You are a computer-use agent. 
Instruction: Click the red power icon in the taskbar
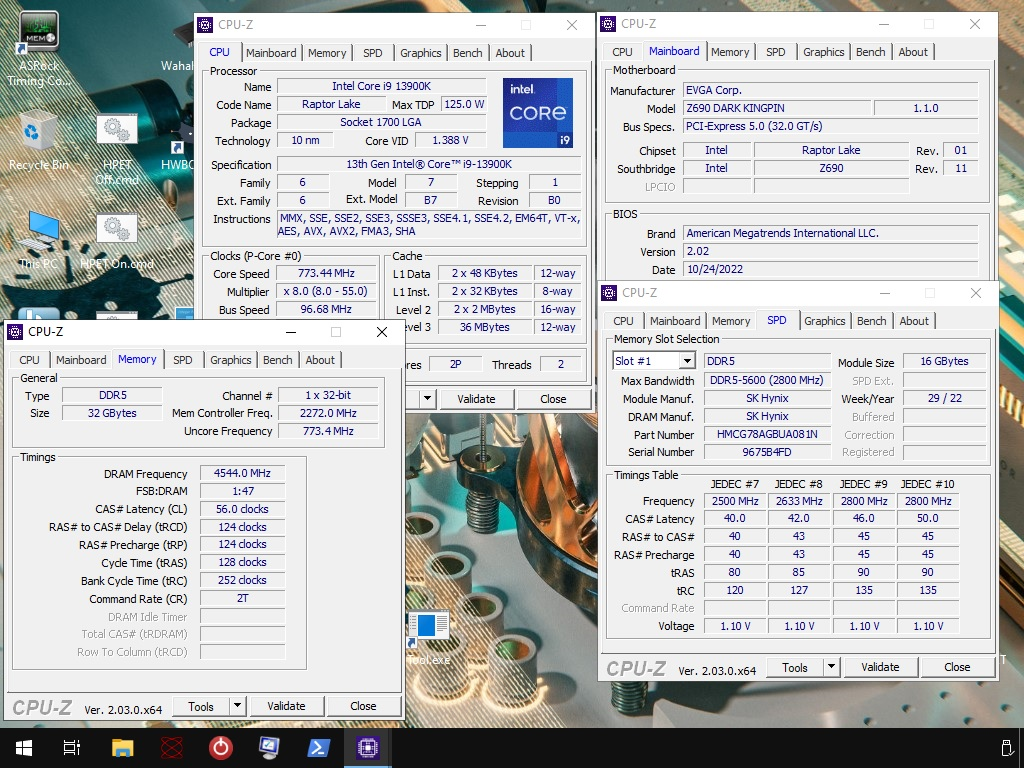[x=220, y=748]
